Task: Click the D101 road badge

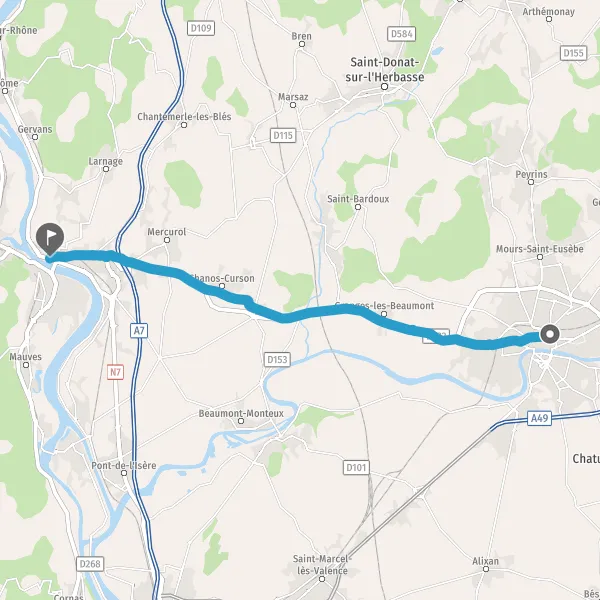Action: [356, 467]
